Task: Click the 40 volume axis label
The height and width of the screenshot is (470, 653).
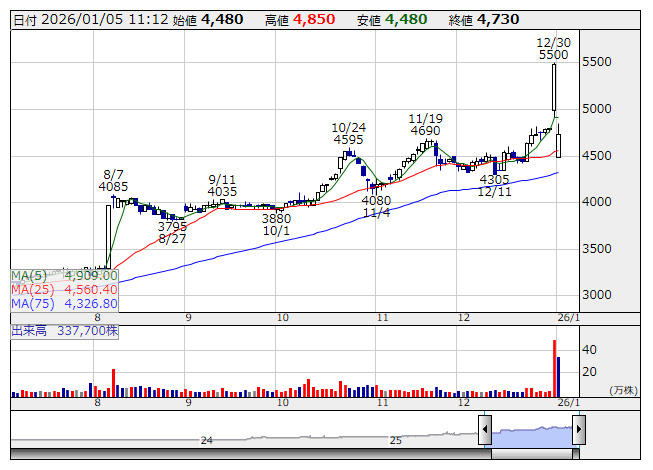Action: point(589,349)
